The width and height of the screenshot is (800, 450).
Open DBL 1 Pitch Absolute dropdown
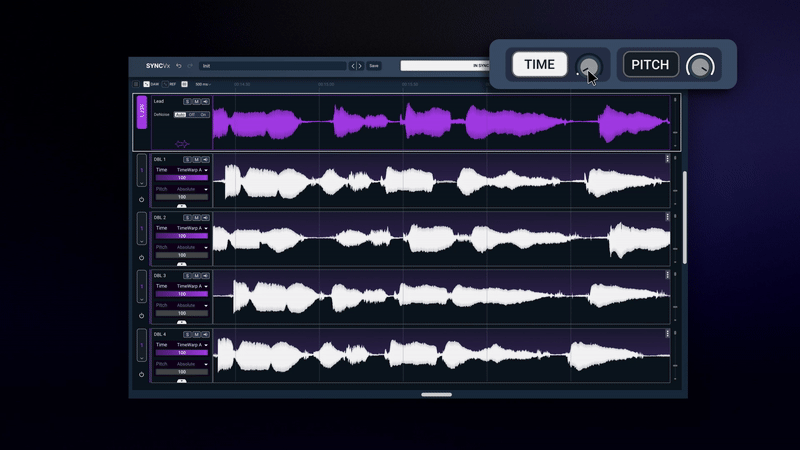(x=192, y=189)
